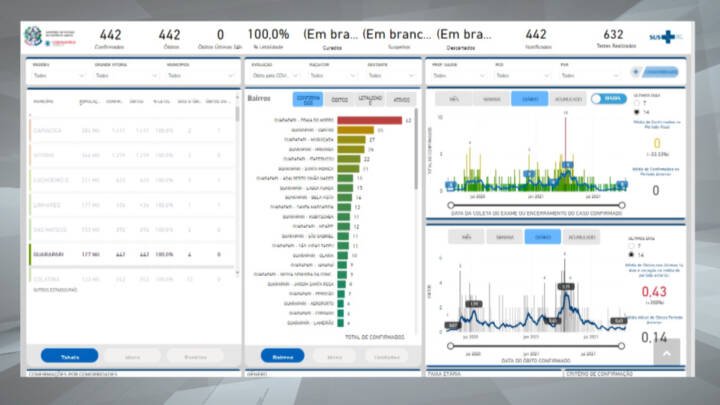This screenshot has height=405, width=720.
Task: Select 7 days radio in confirmed chart
Action: click(x=636, y=103)
